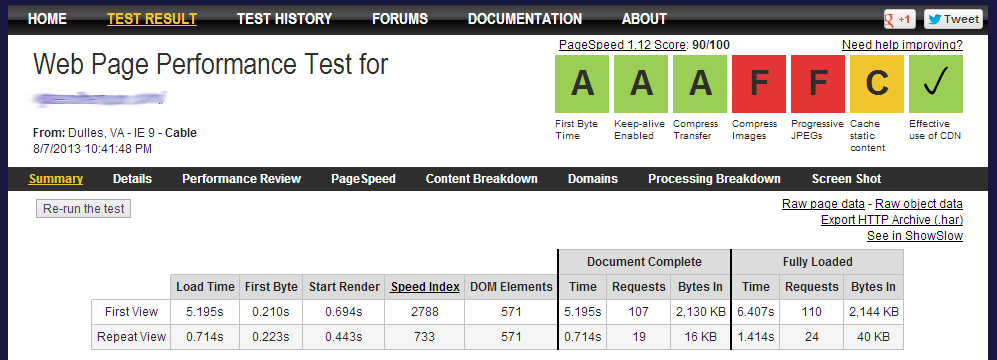997x360 pixels.
Task: Open the ABOUT page
Action: pyautogui.click(x=644, y=19)
